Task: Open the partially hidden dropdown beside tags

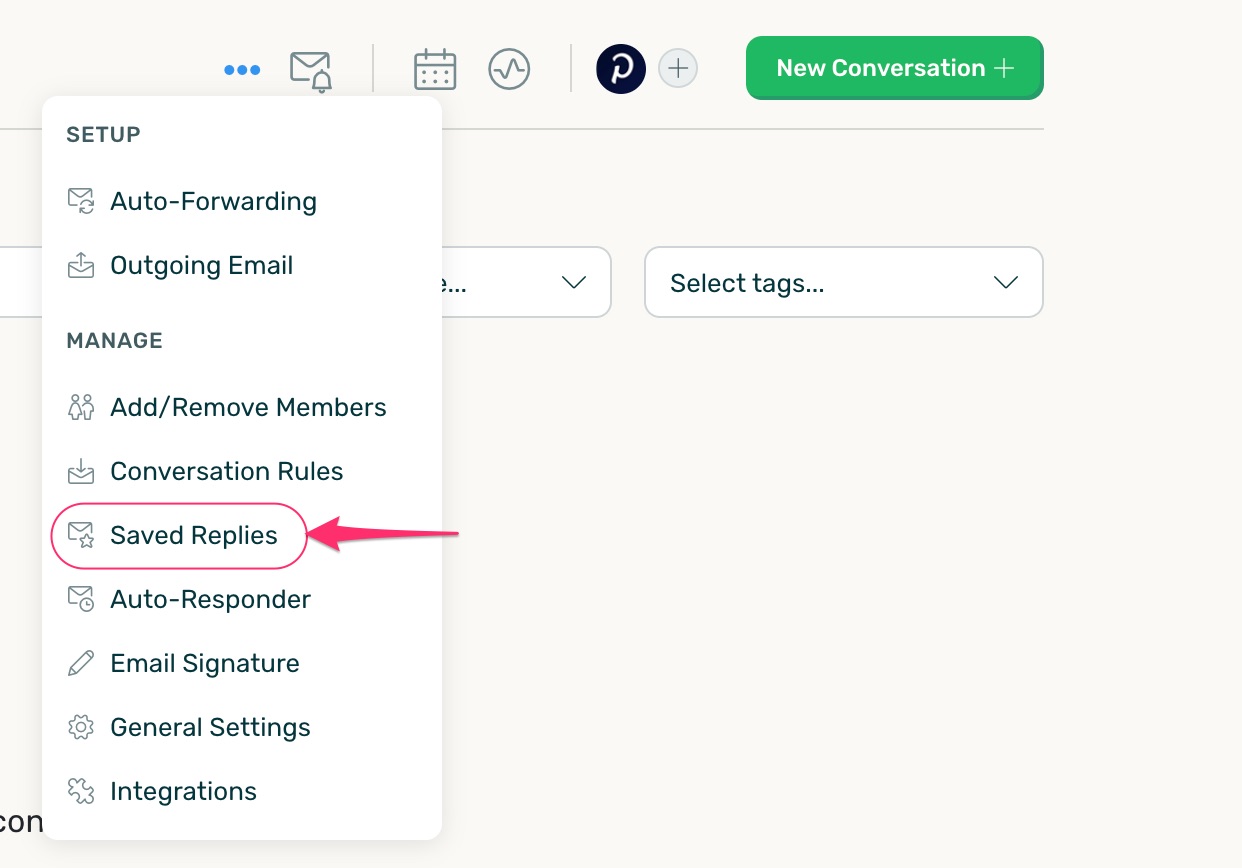Action: (x=525, y=283)
